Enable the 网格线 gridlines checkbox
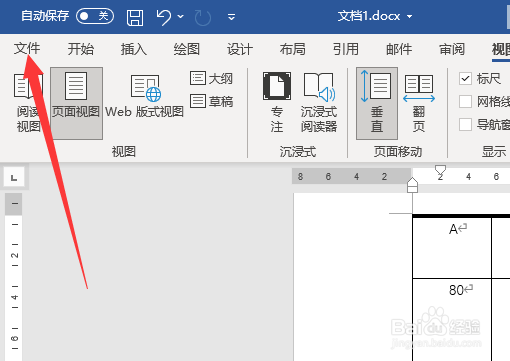Image resolution: width=510 pixels, height=361 pixels. pos(465,101)
